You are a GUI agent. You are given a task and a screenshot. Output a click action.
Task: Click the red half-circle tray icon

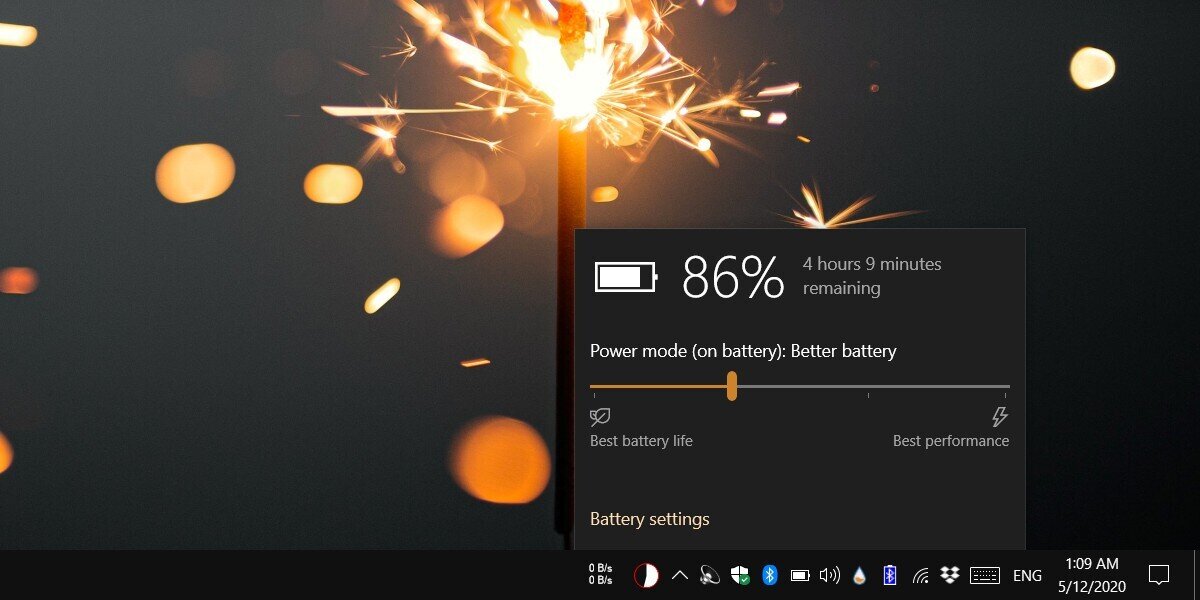[x=646, y=575]
